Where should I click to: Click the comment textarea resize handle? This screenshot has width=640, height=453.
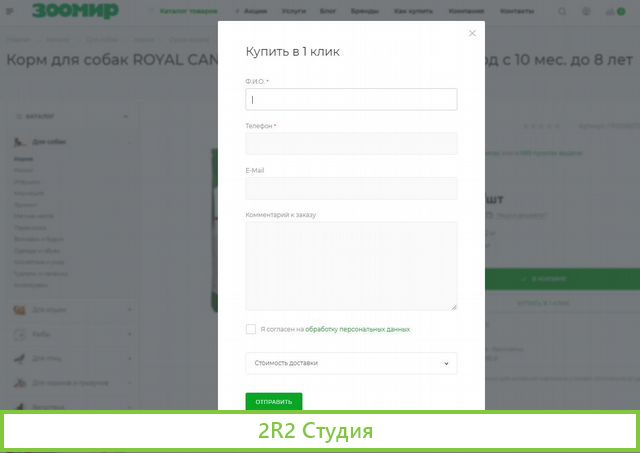(x=454, y=307)
